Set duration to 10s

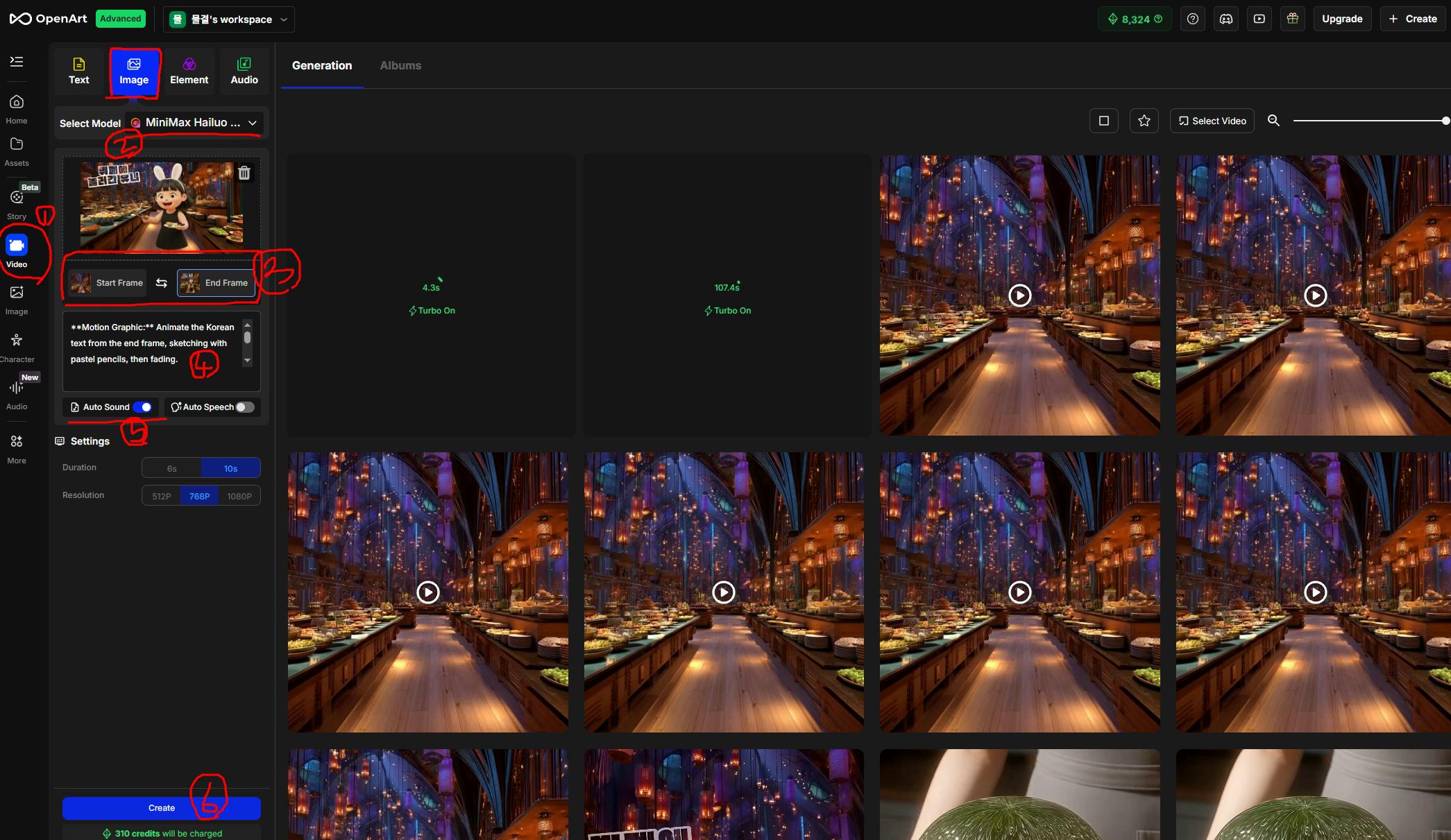230,468
